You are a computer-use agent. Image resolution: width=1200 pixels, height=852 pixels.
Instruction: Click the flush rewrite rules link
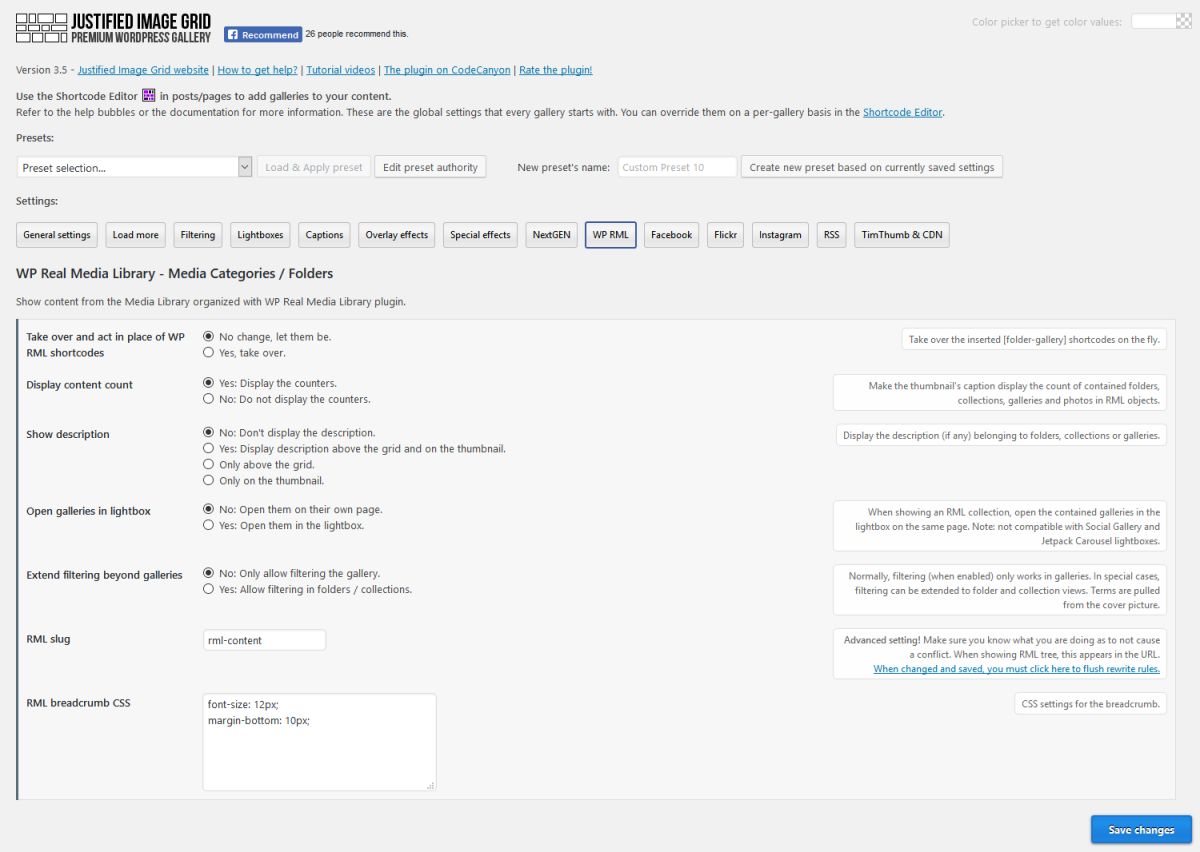click(1016, 668)
